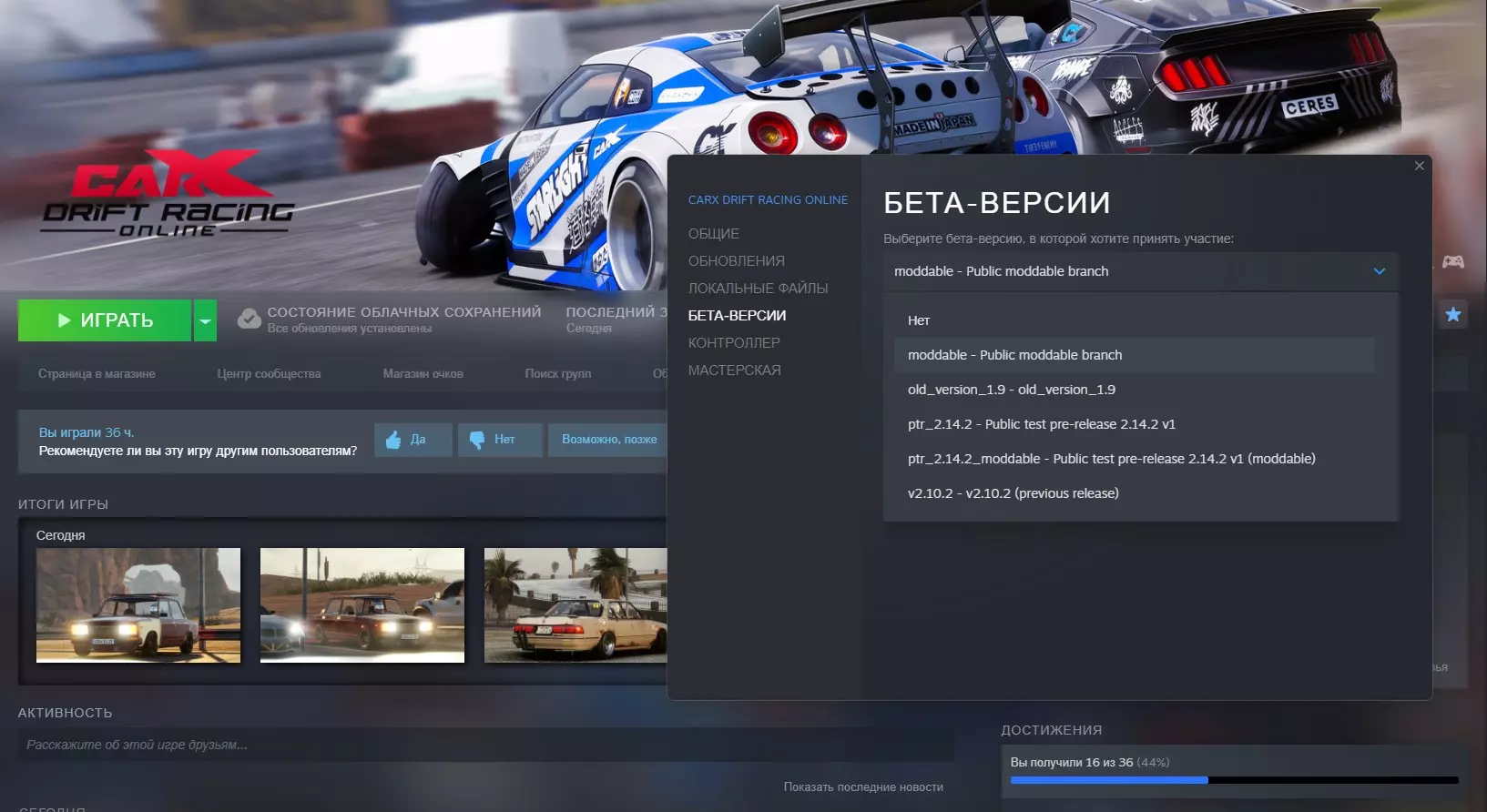Image resolution: width=1487 pixels, height=812 pixels.
Task: Open first screenshot thumbnail under Сегодня
Action: click(138, 605)
